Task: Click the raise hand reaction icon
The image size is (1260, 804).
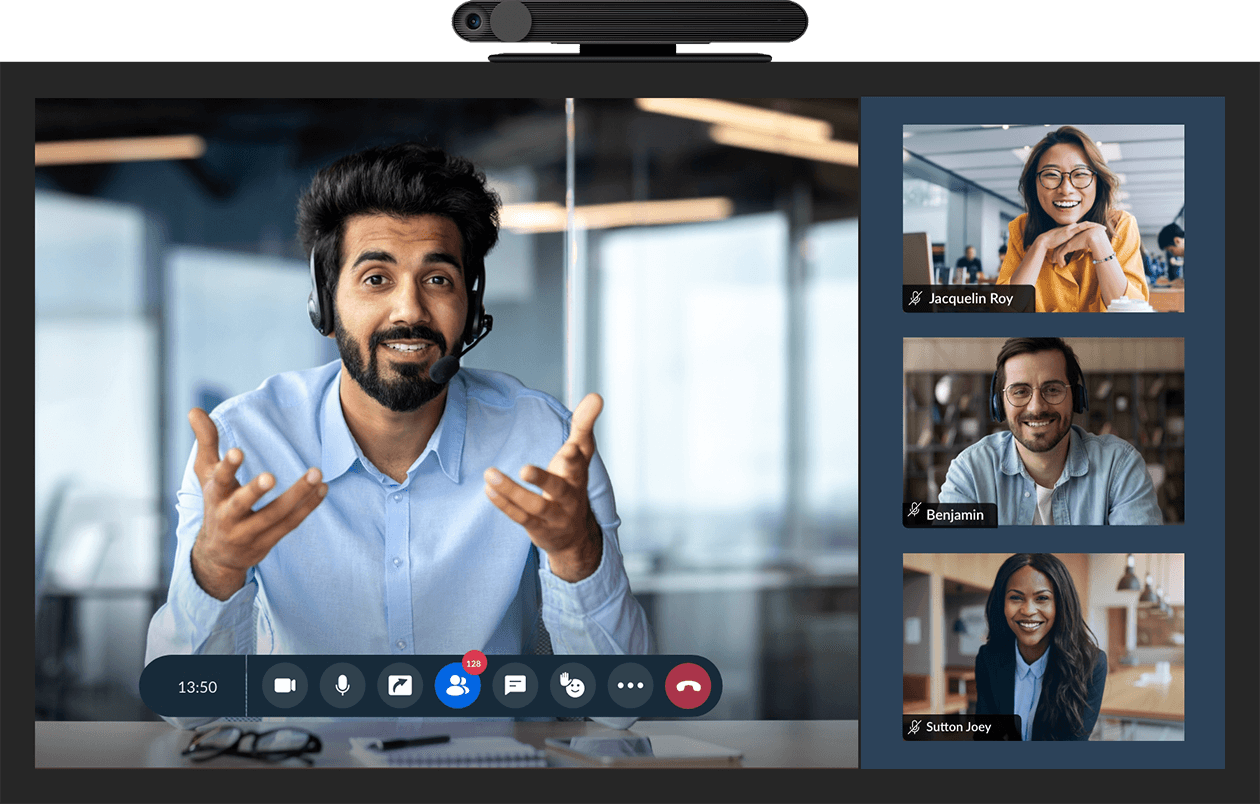Action: tap(572, 686)
